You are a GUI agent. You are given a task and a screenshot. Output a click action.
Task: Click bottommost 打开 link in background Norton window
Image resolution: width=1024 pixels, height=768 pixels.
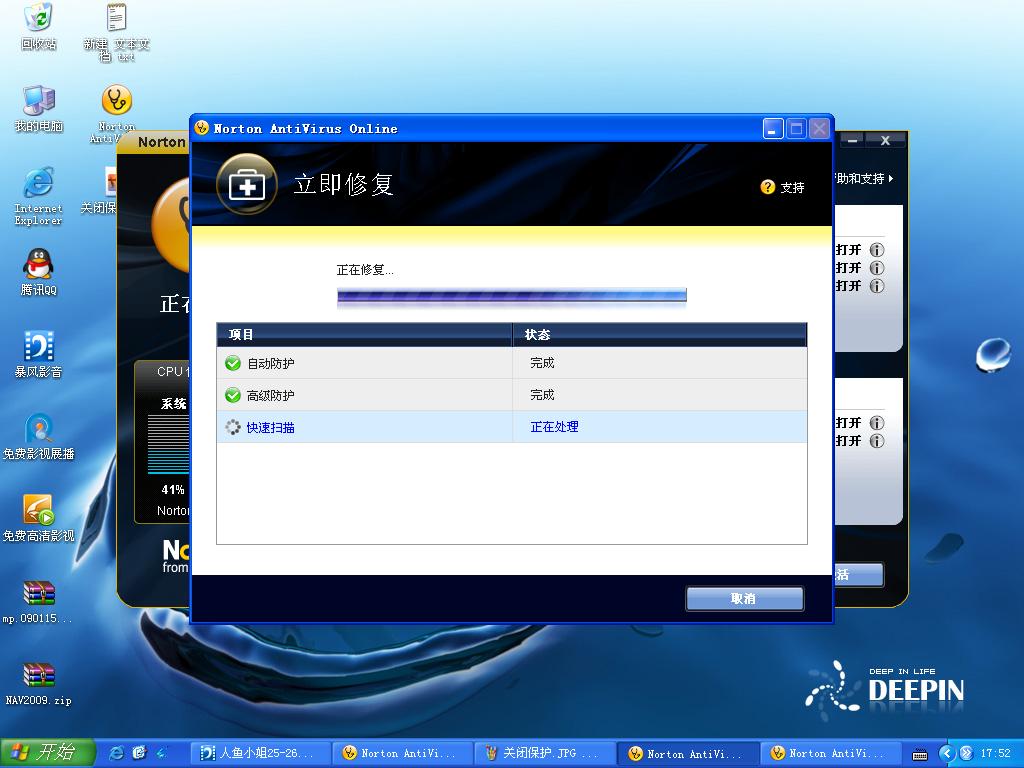(x=848, y=441)
